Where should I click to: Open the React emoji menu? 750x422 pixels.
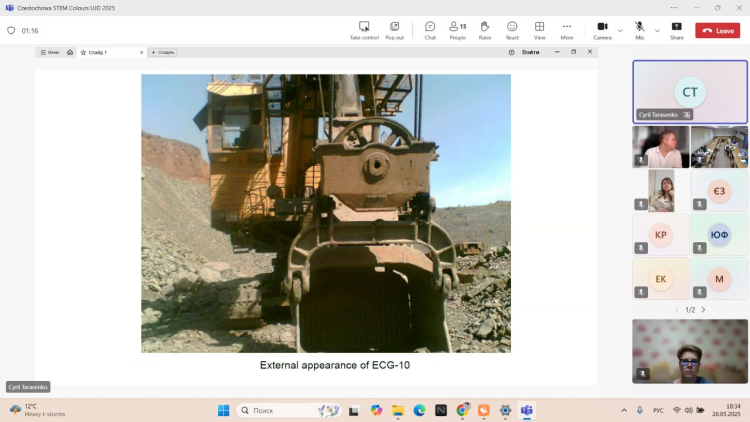(512, 30)
